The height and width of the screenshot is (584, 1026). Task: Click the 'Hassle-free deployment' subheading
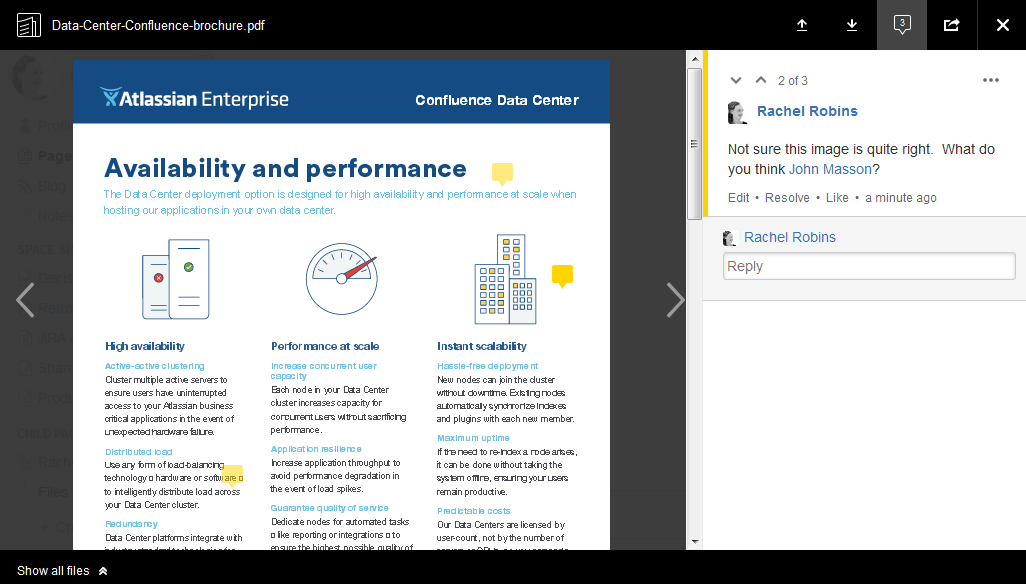click(487, 366)
